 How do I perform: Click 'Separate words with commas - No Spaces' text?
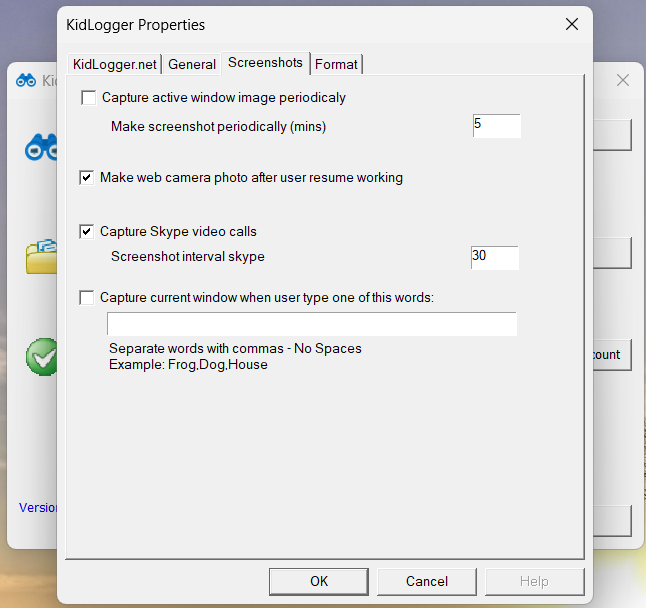(235, 348)
